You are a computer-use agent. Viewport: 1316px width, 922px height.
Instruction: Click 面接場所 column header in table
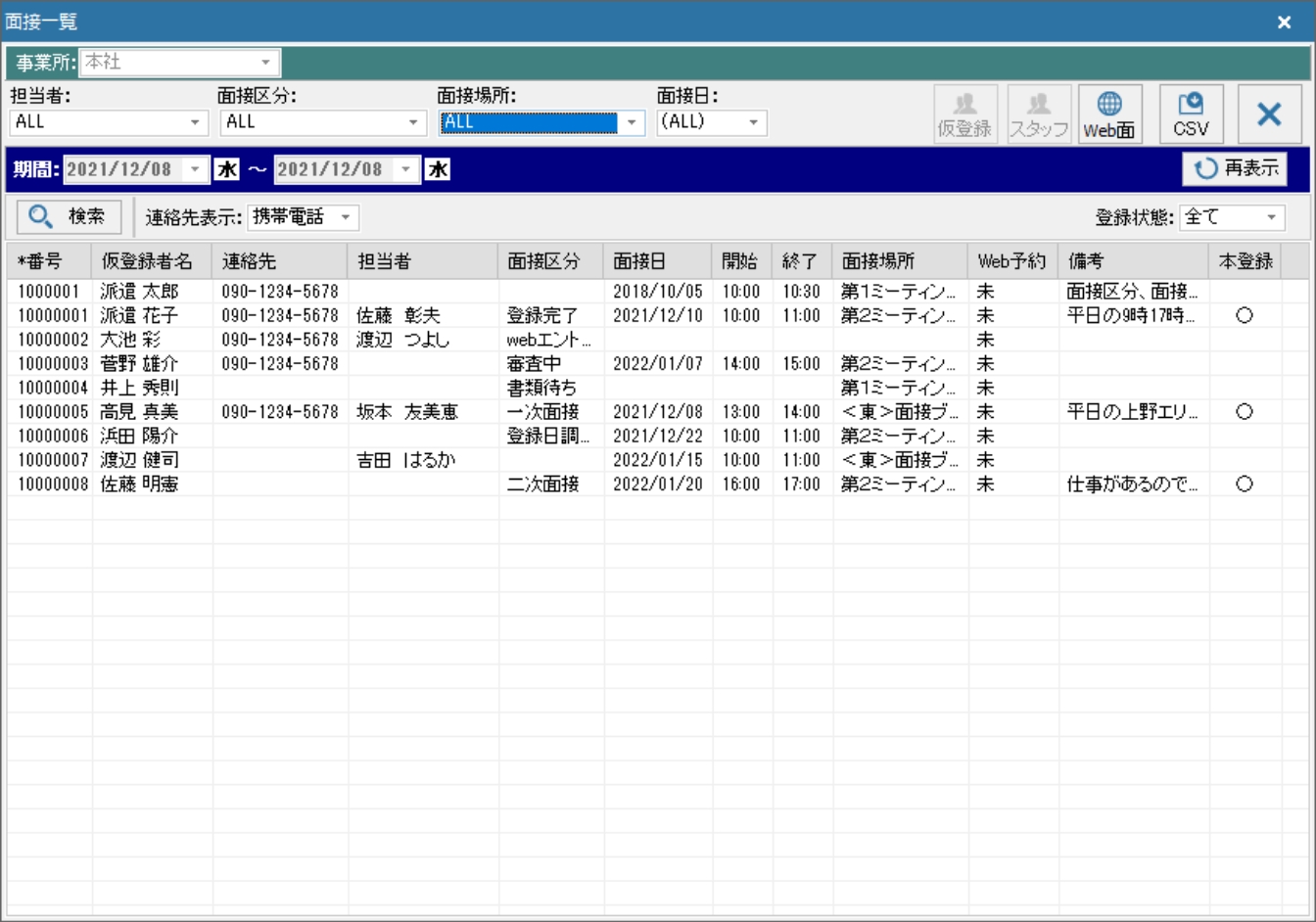pyautogui.click(x=900, y=261)
